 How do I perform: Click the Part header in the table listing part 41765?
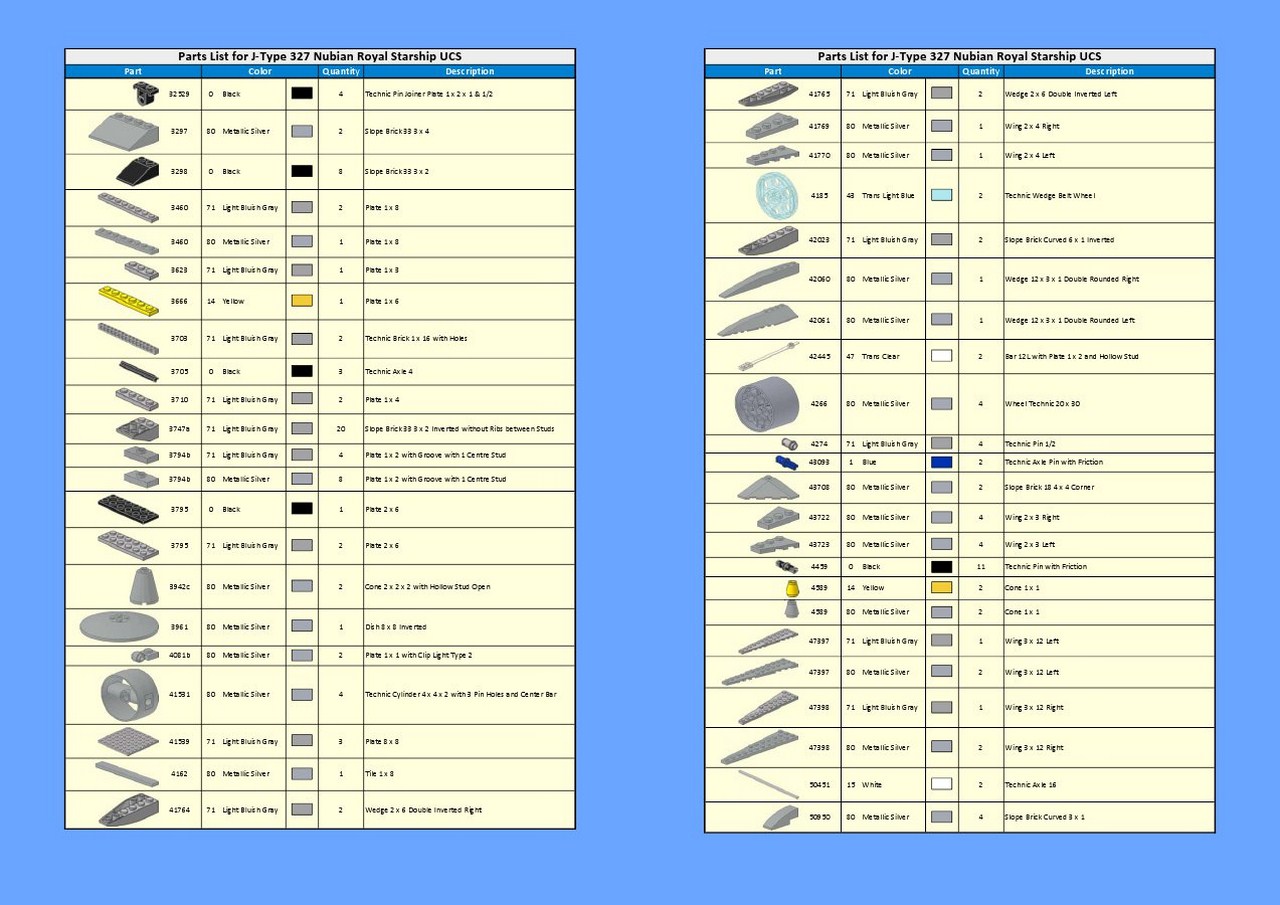(773, 71)
